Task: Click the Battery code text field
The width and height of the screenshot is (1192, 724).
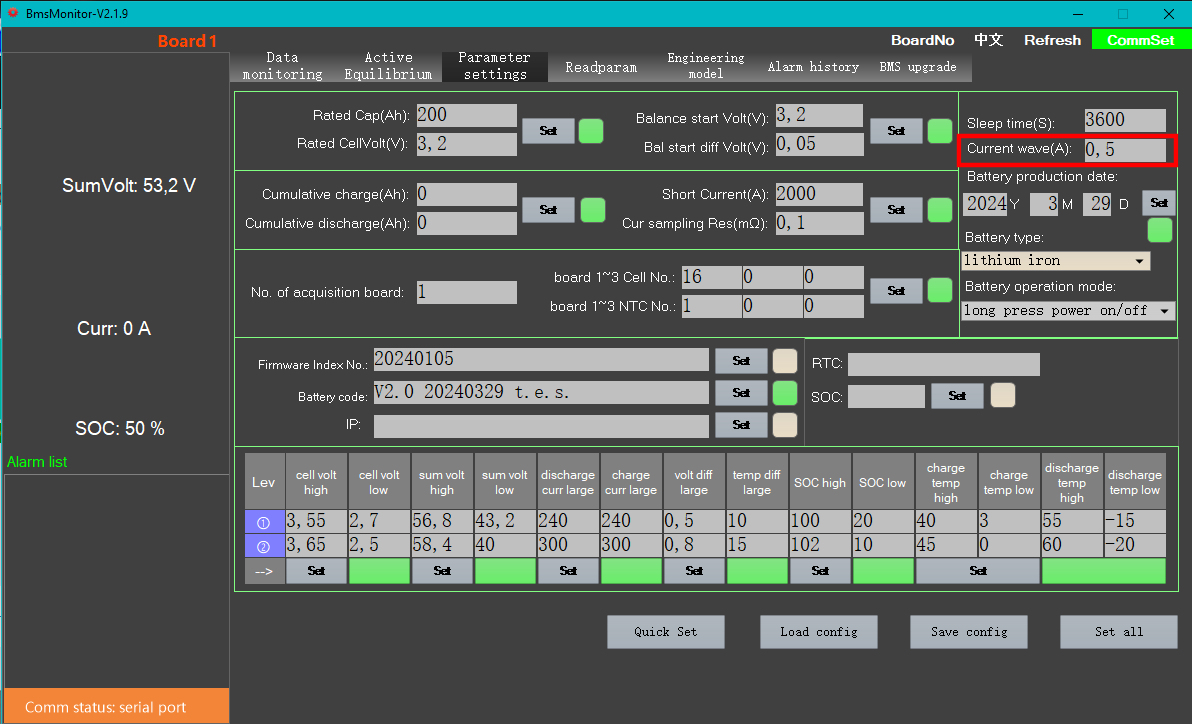Action: click(x=540, y=393)
